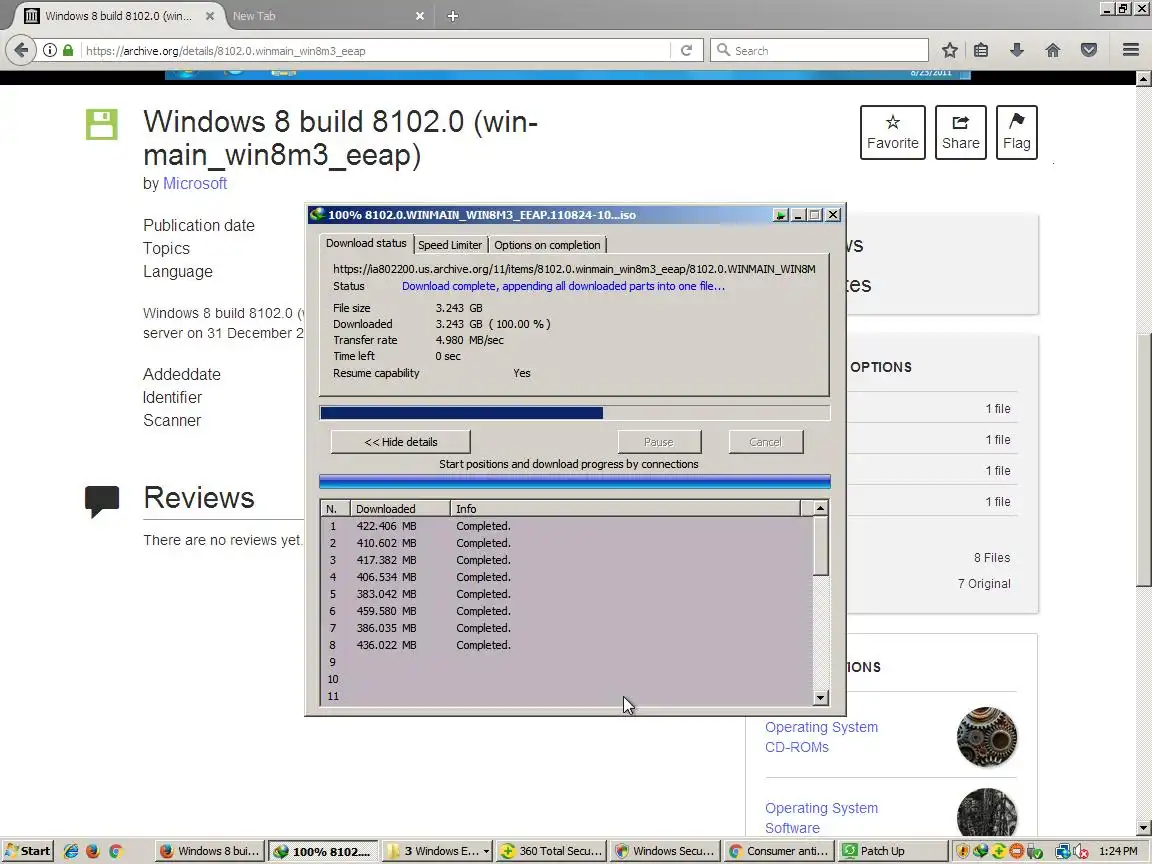Select connection row with 459.580 MB
The width and height of the screenshot is (1152, 864).
[567, 611]
